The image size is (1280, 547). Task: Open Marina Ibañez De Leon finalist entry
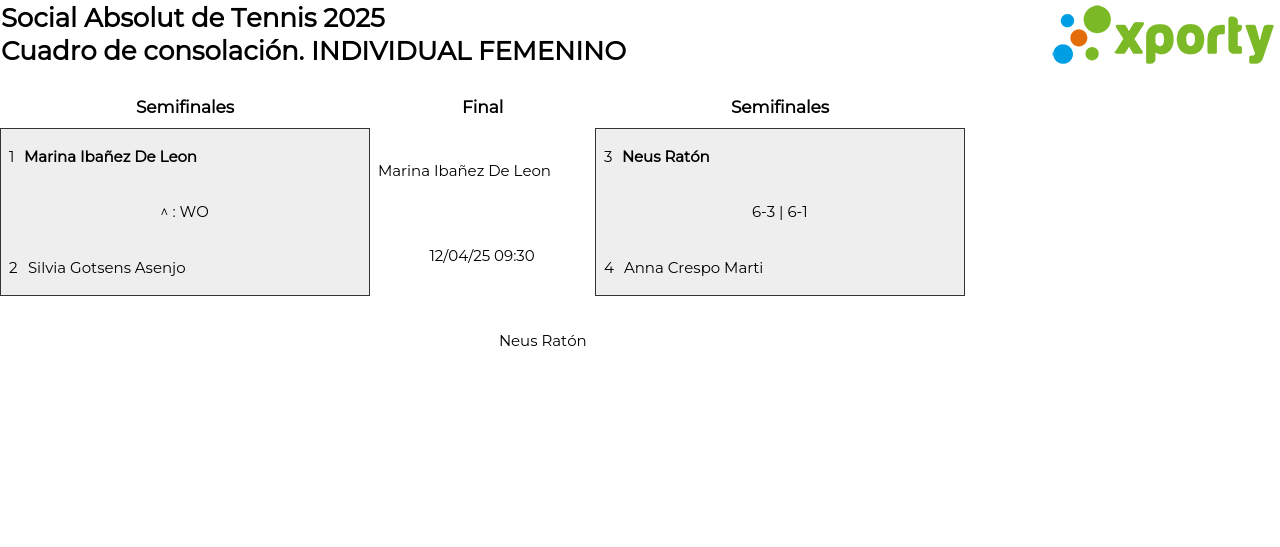464,171
